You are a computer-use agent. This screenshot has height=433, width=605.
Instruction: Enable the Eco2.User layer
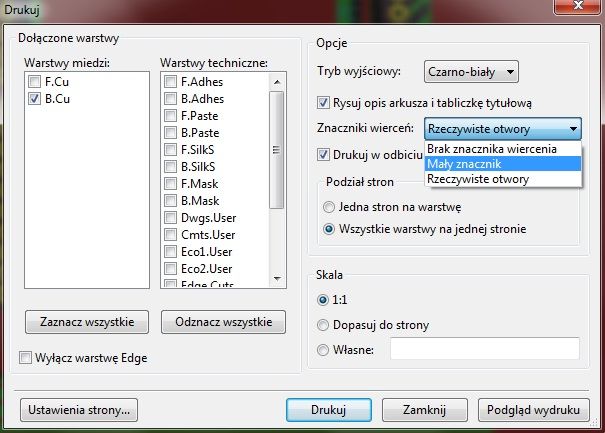(x=170, y=269)
